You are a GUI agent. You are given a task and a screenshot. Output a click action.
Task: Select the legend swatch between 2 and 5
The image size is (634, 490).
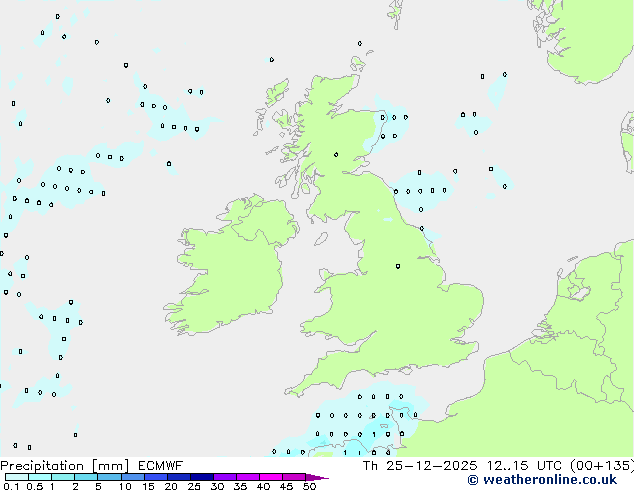[x=86, y=477]
